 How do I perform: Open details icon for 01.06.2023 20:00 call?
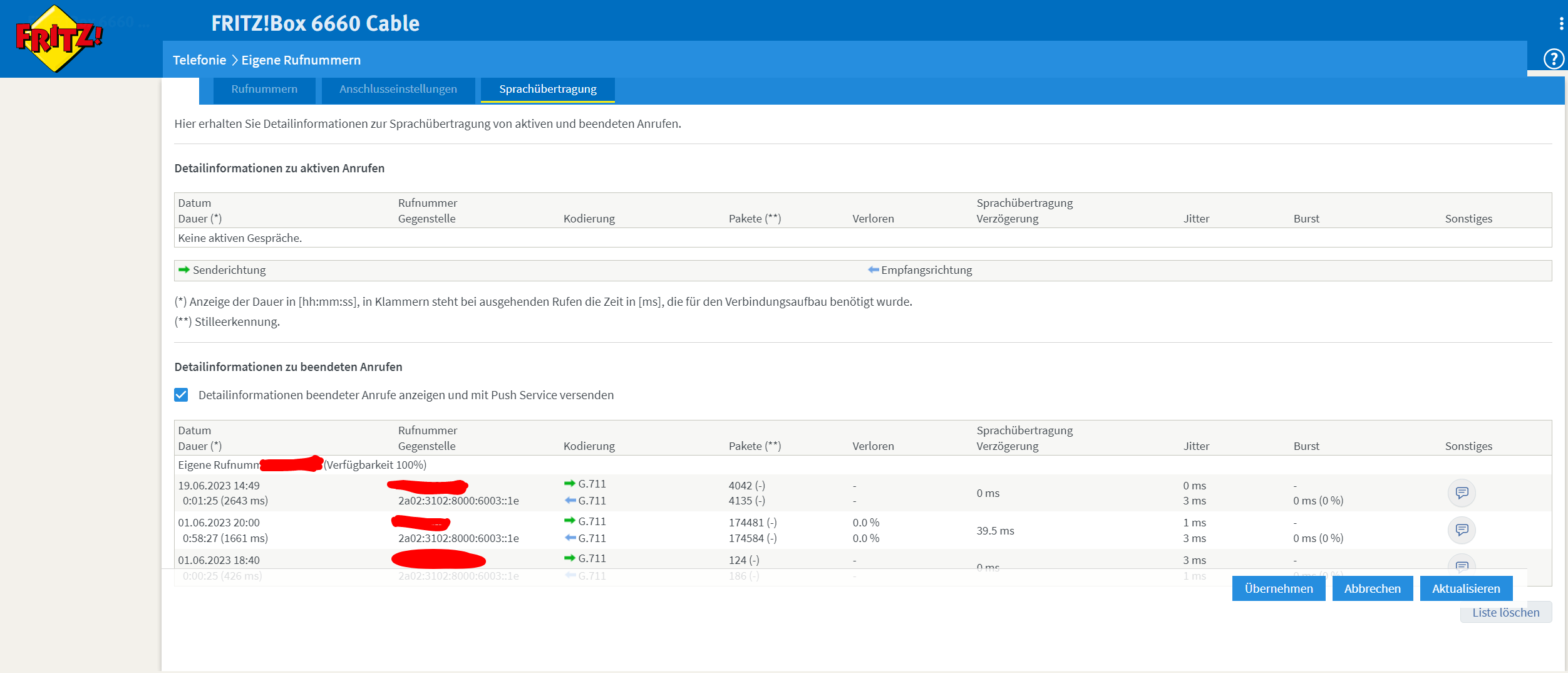point(1462,530)
